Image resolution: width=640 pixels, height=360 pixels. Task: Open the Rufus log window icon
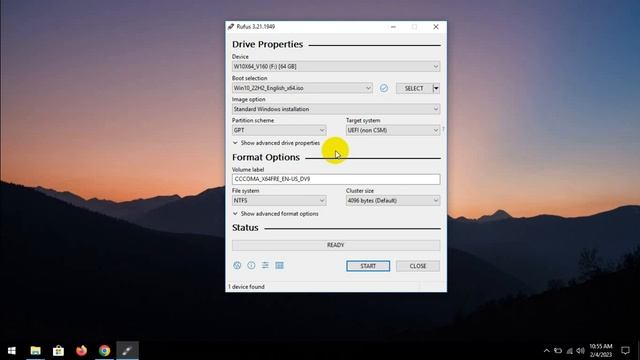point(279,265)
